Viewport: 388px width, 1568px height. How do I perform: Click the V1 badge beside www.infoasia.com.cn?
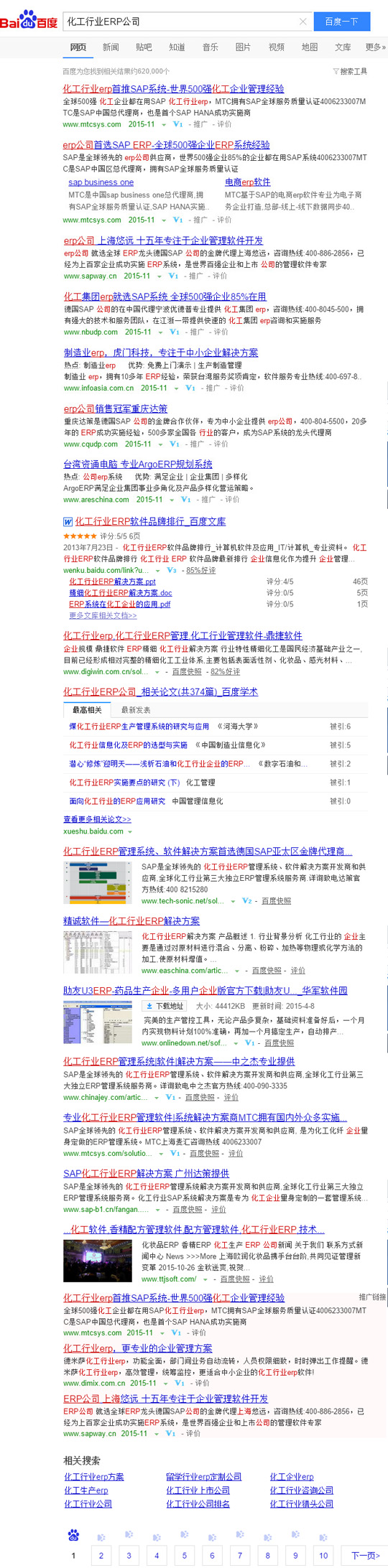(190, 388)
